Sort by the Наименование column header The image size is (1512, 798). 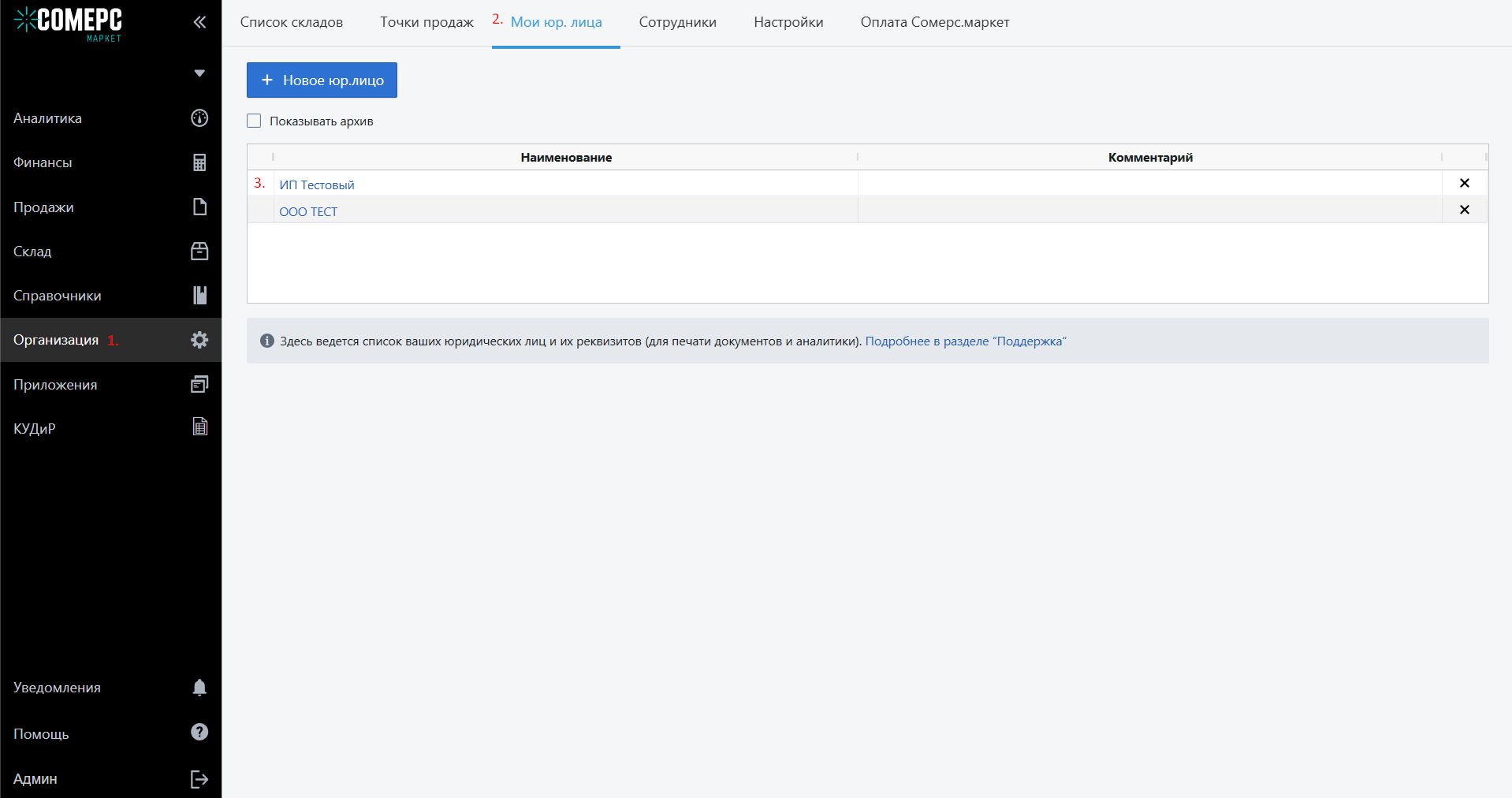click(x=566, y=158)
